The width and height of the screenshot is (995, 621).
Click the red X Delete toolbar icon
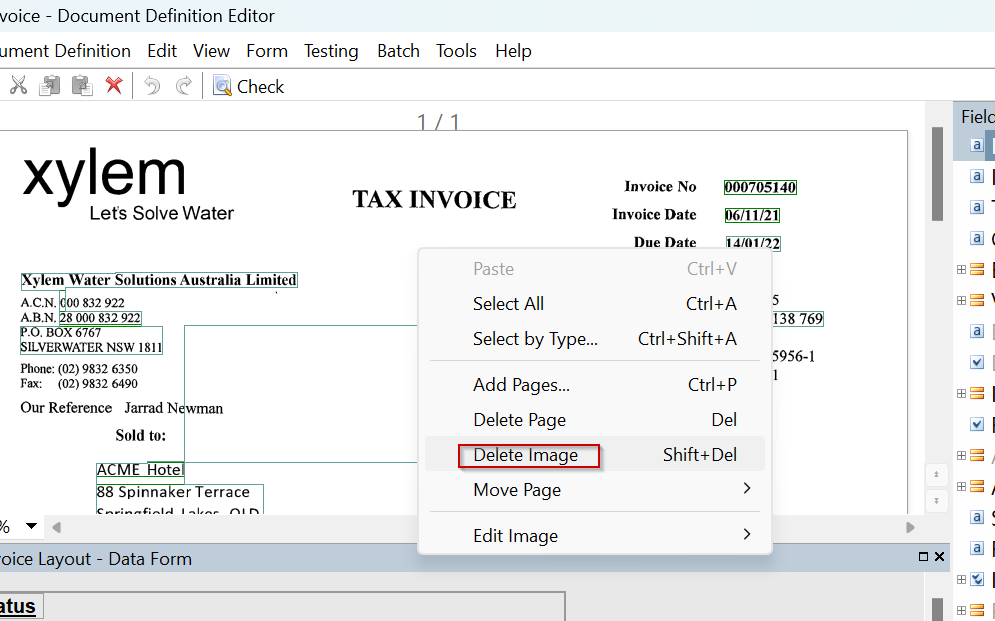[x=114, y=85]
